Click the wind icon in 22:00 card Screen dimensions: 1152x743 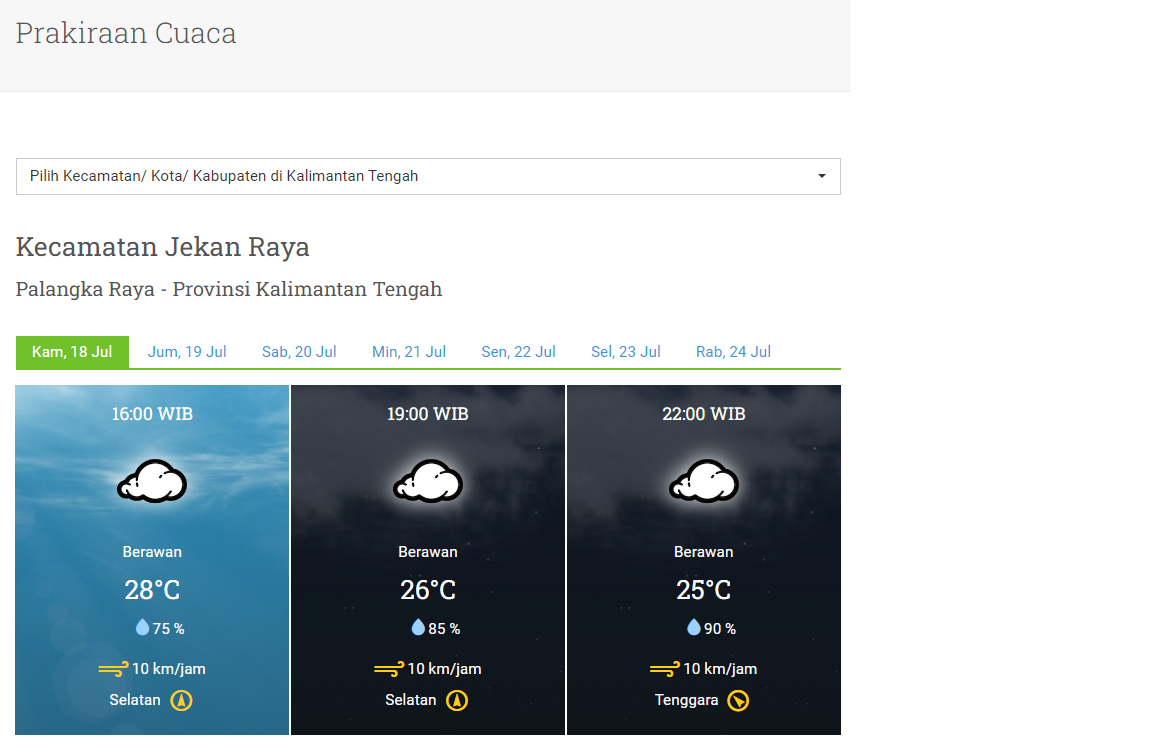pos(665,669)
